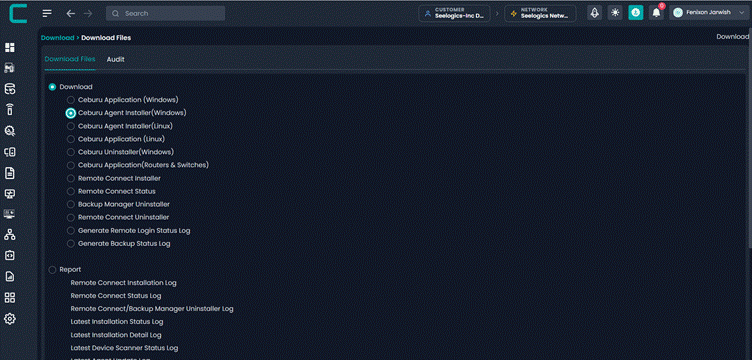
Task: Click Latest Installation Detail Log text
Action: [116, 335]
